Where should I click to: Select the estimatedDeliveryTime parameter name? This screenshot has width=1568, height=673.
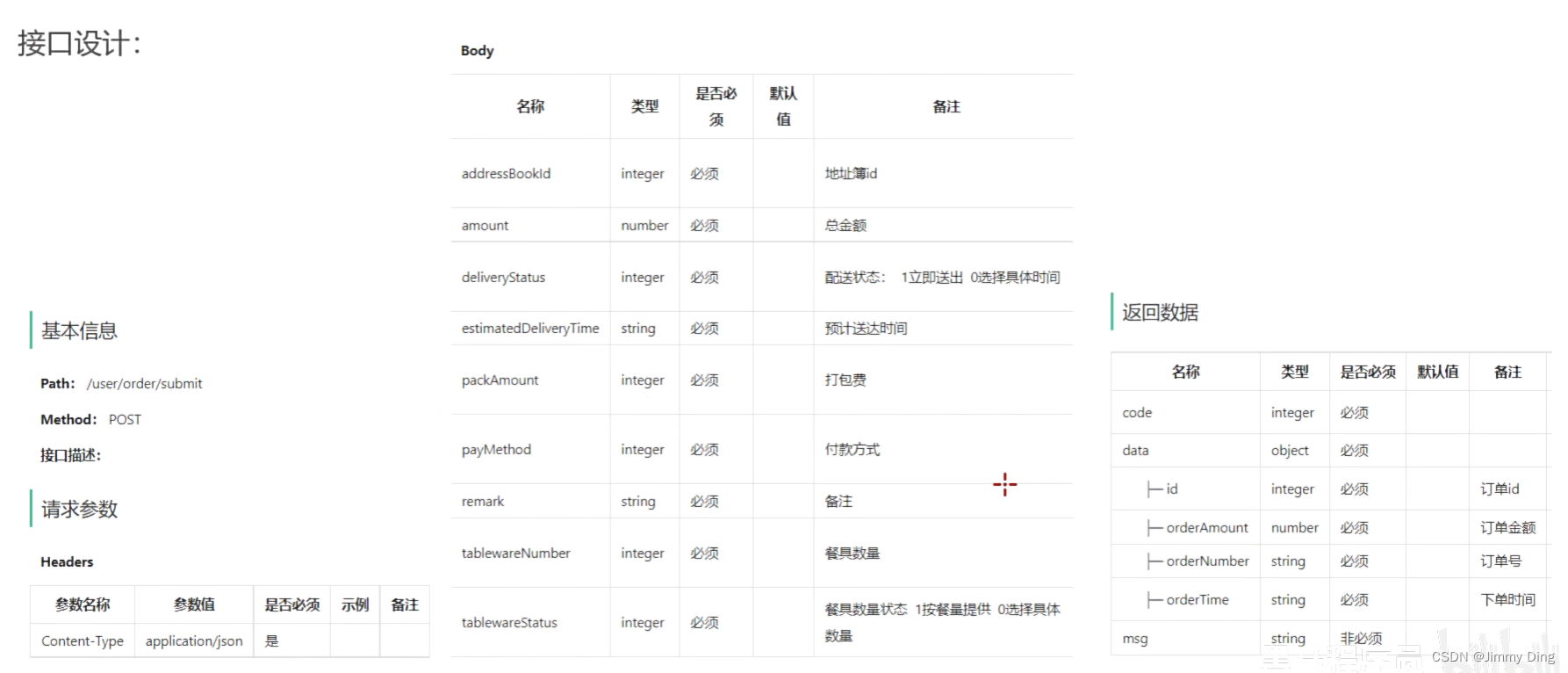[530, 328]
